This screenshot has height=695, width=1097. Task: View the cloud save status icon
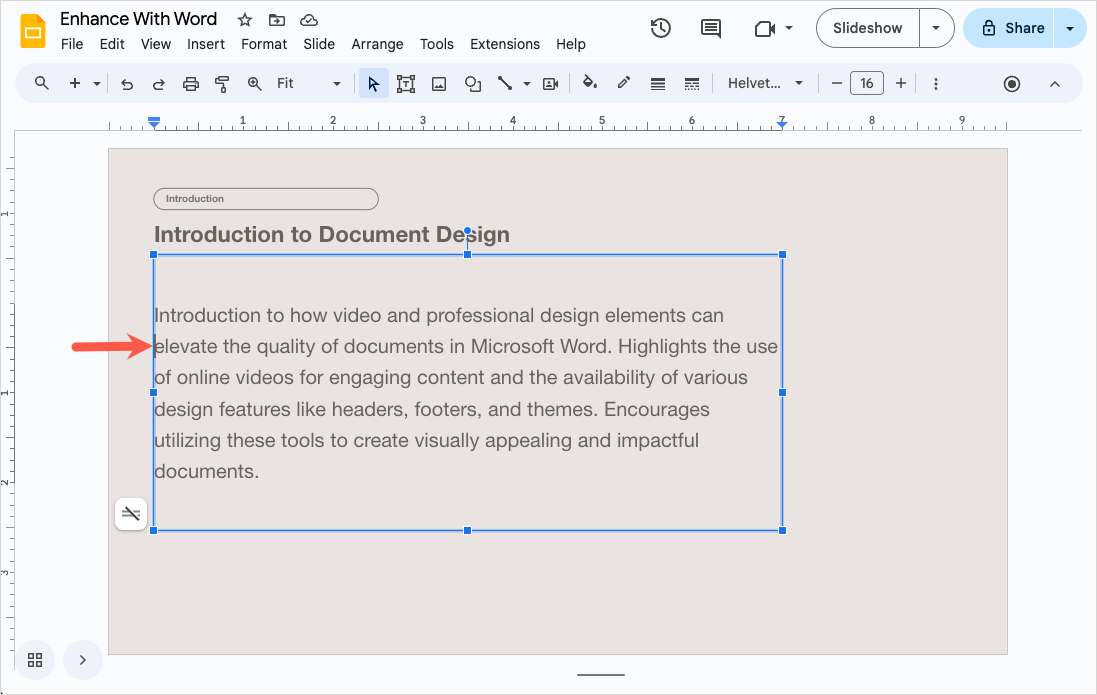[x=309, y=20]
